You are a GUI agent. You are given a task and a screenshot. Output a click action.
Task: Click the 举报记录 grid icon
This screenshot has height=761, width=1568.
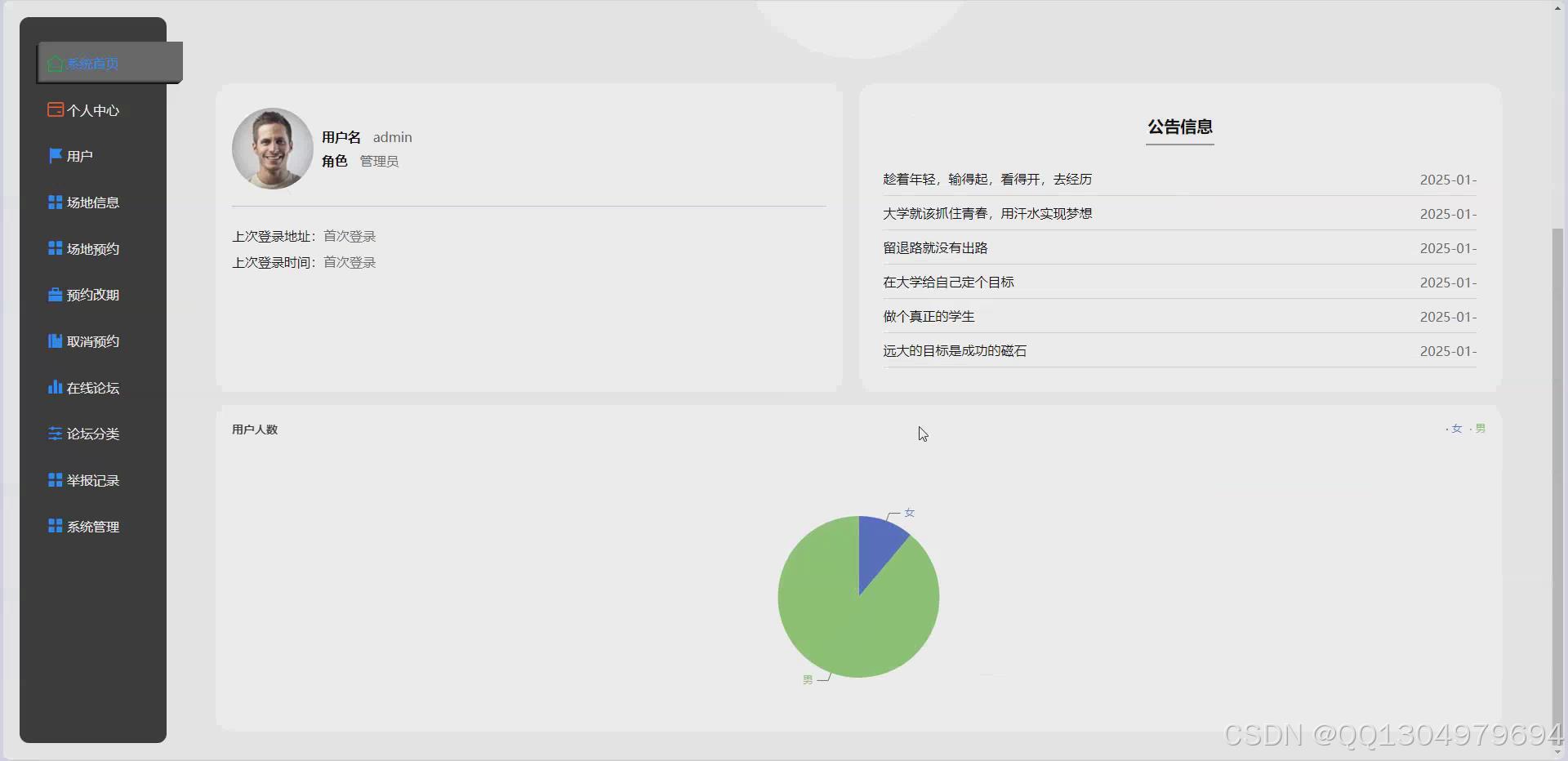click(x=55, y=479)
